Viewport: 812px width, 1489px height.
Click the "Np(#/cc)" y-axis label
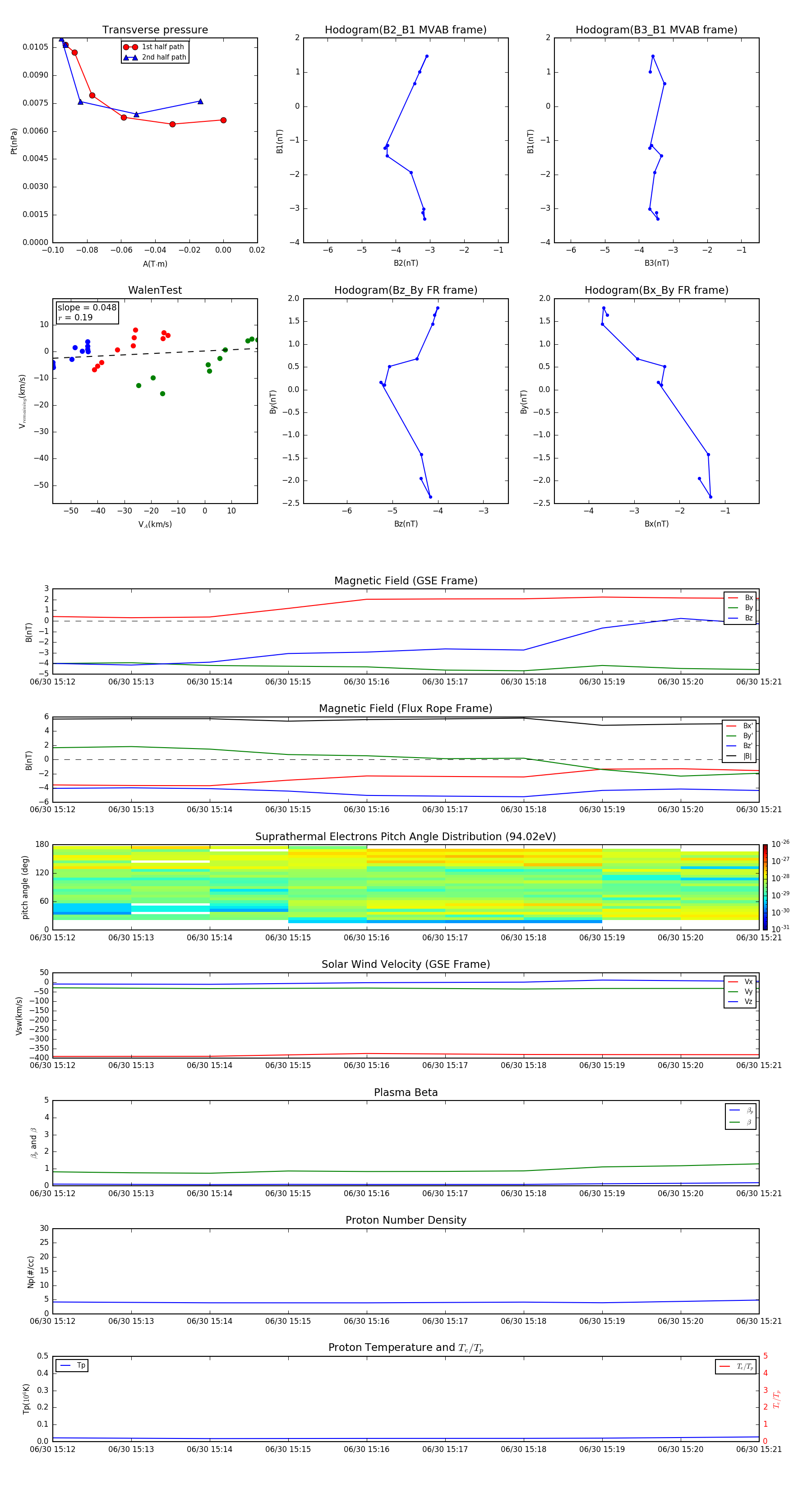coord(31,1272)
